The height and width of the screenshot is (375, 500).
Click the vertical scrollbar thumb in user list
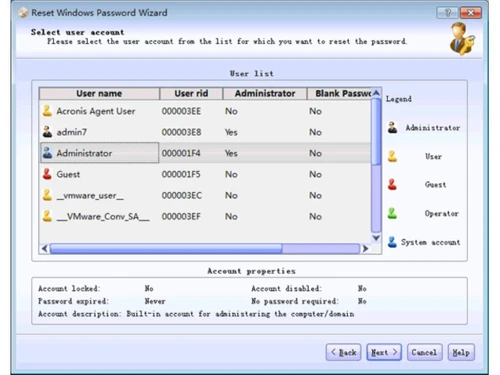[376, 132]
